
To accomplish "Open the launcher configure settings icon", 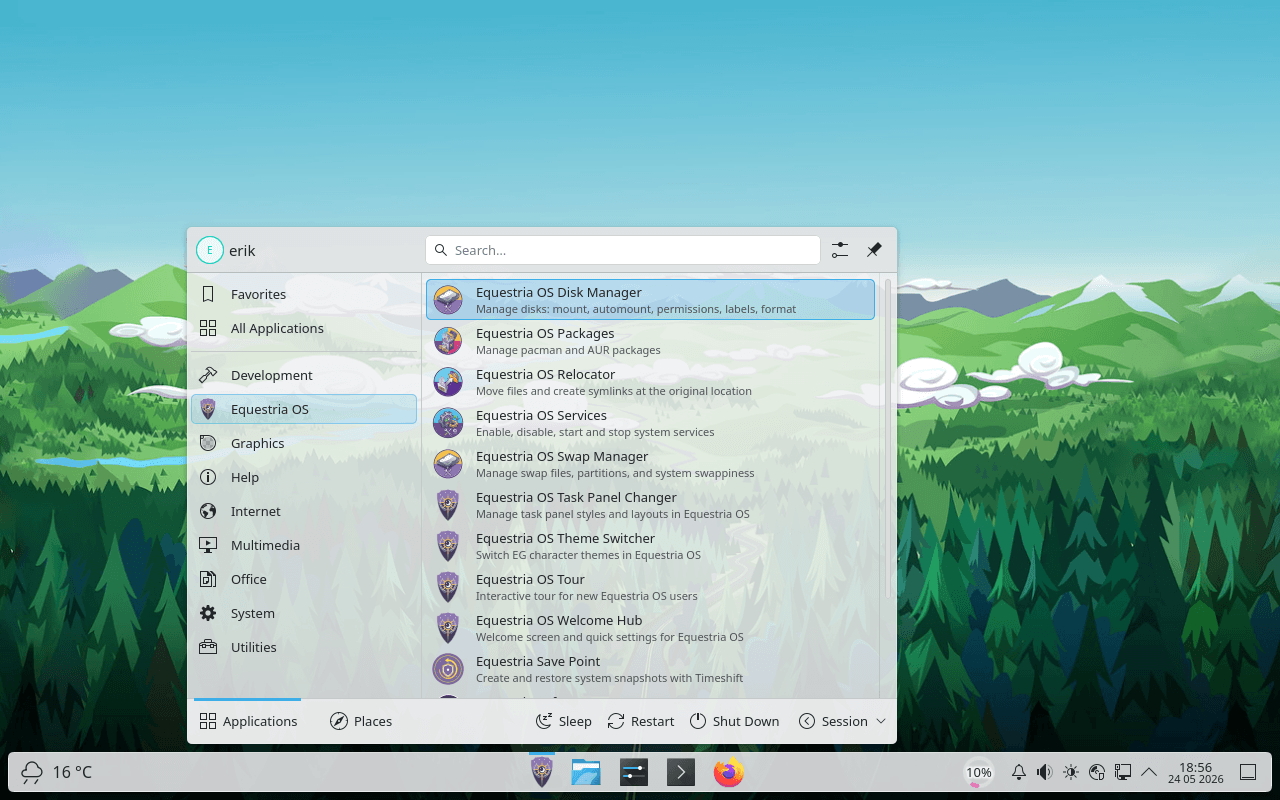I will pyautogui.click(x=840, y=250).
